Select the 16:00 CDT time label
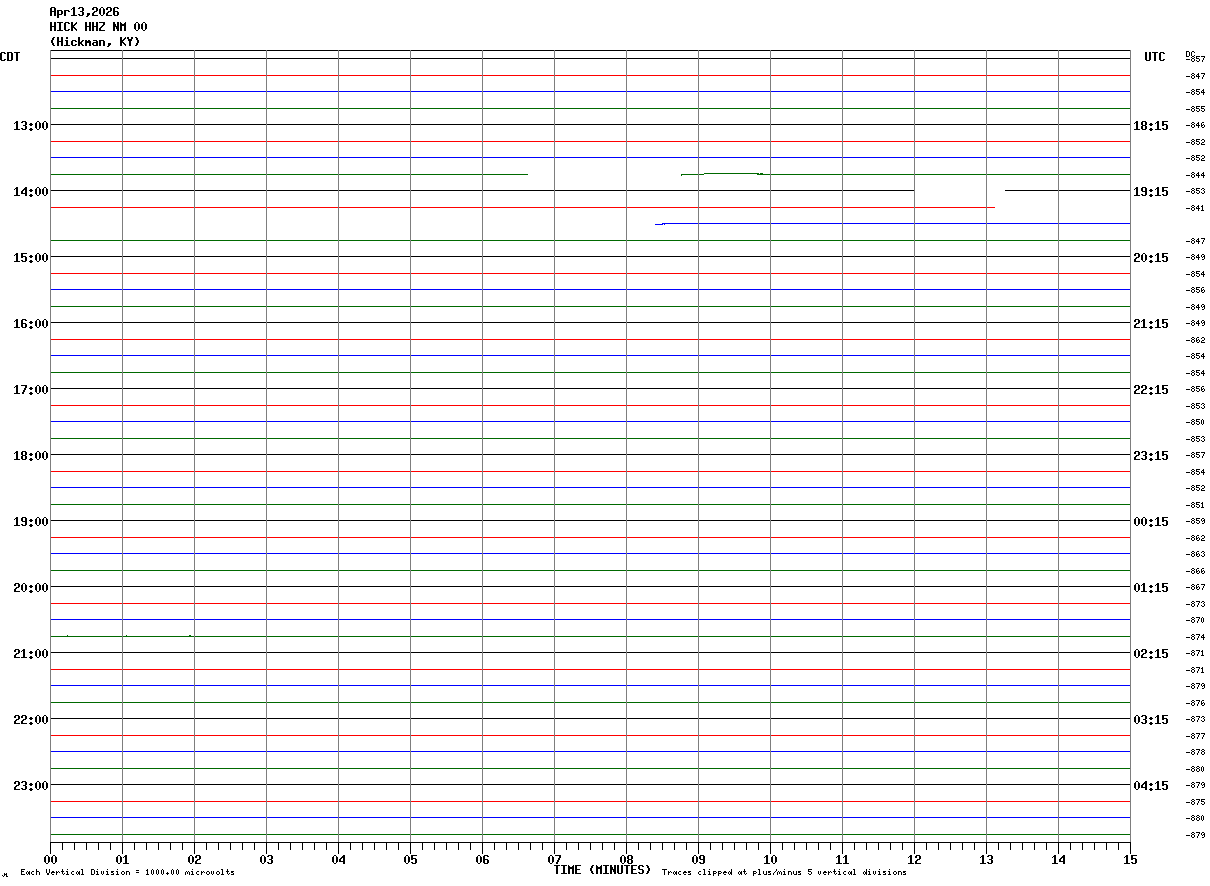Screen dimensions: 1210x886 (31, 323)
